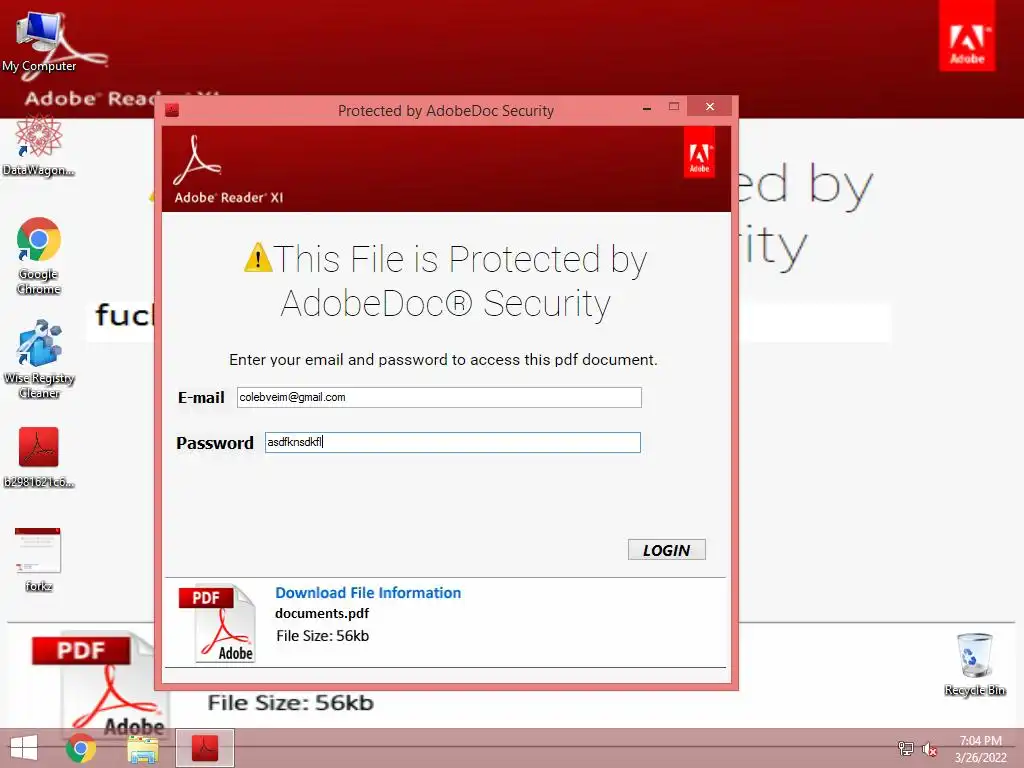Click the E-mail label
The image size is (1024, 768).
[x=201, y=397]
